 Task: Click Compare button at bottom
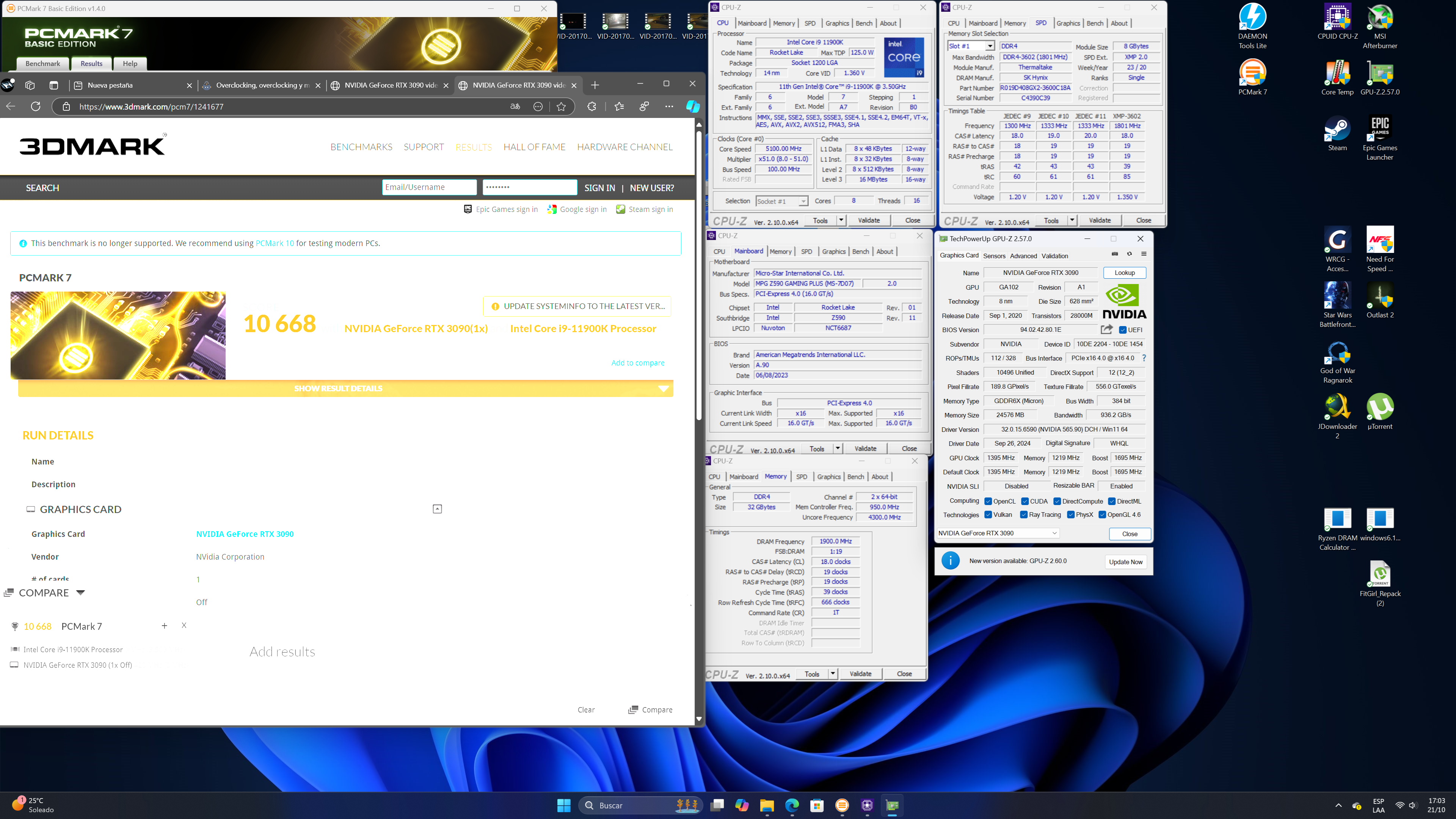(x=651, y=709)
